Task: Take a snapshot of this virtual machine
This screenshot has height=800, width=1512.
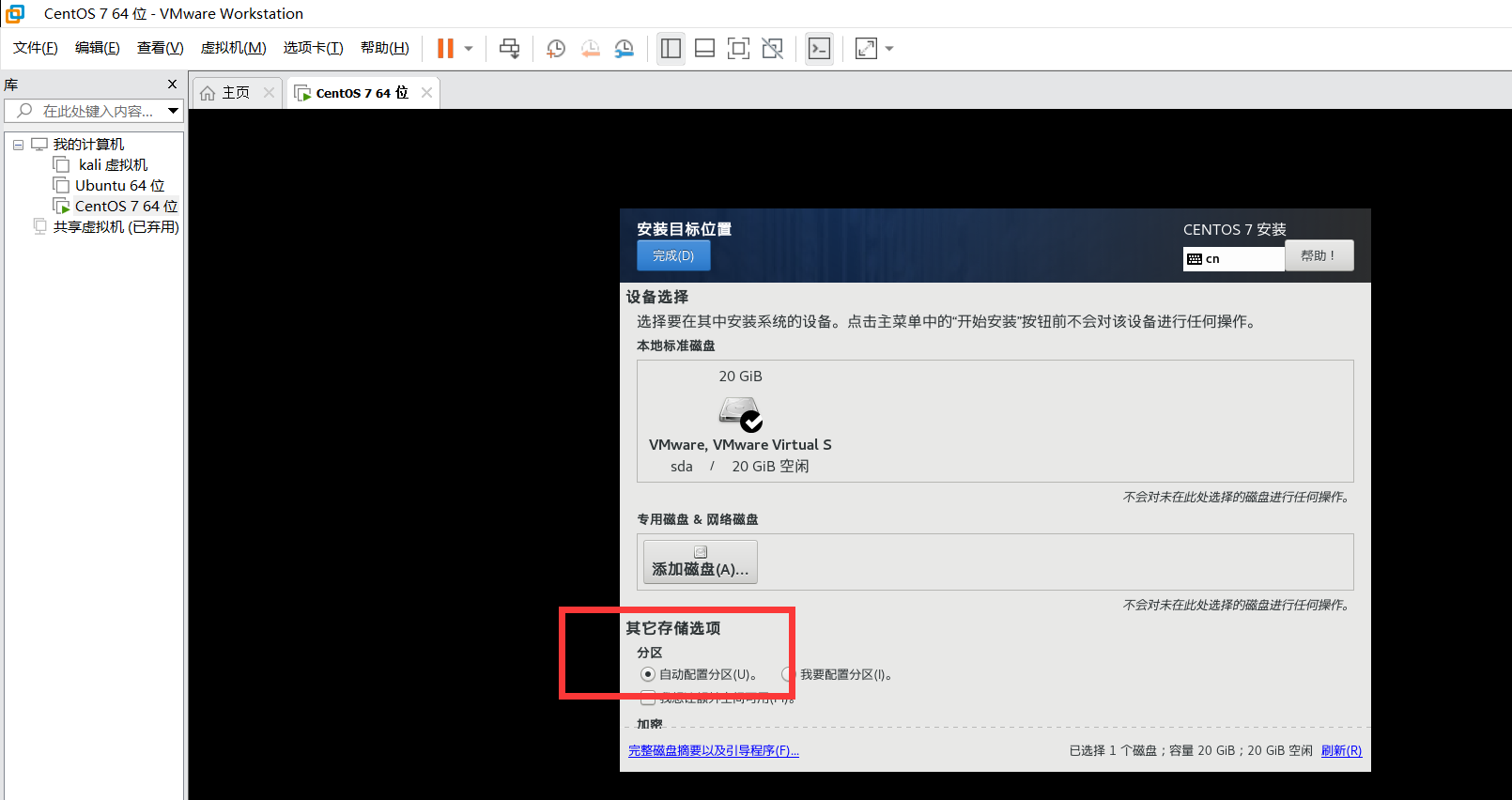Action: tap(556, 49)
